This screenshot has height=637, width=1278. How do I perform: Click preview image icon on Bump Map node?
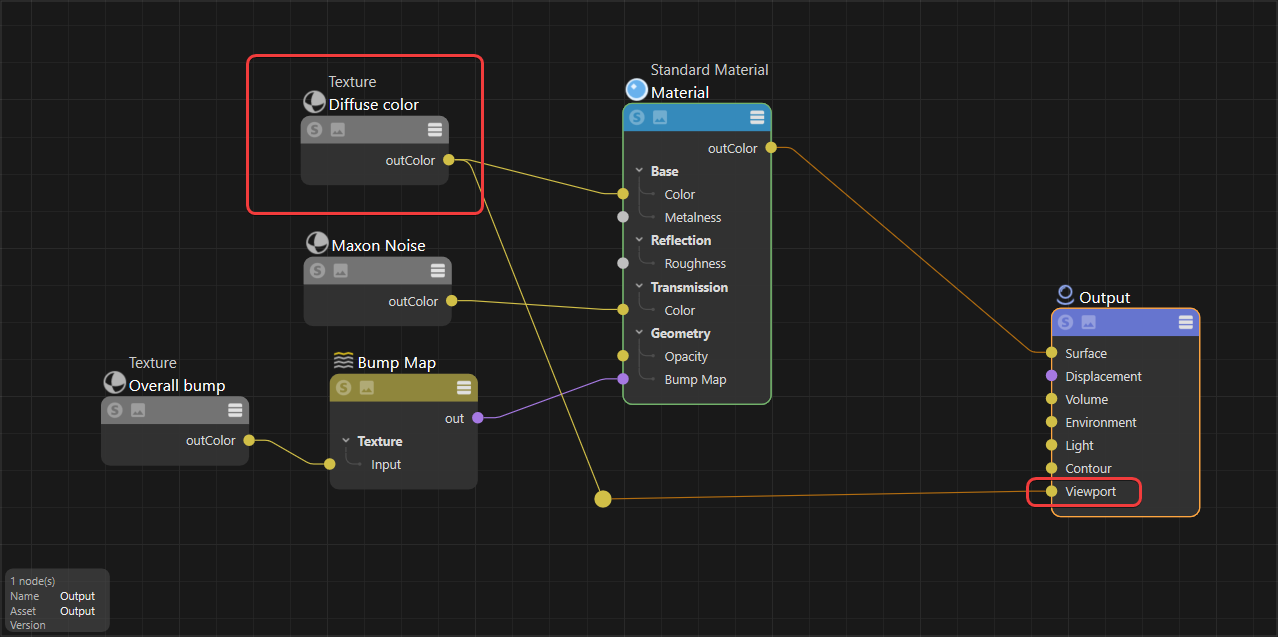(367, 388)
